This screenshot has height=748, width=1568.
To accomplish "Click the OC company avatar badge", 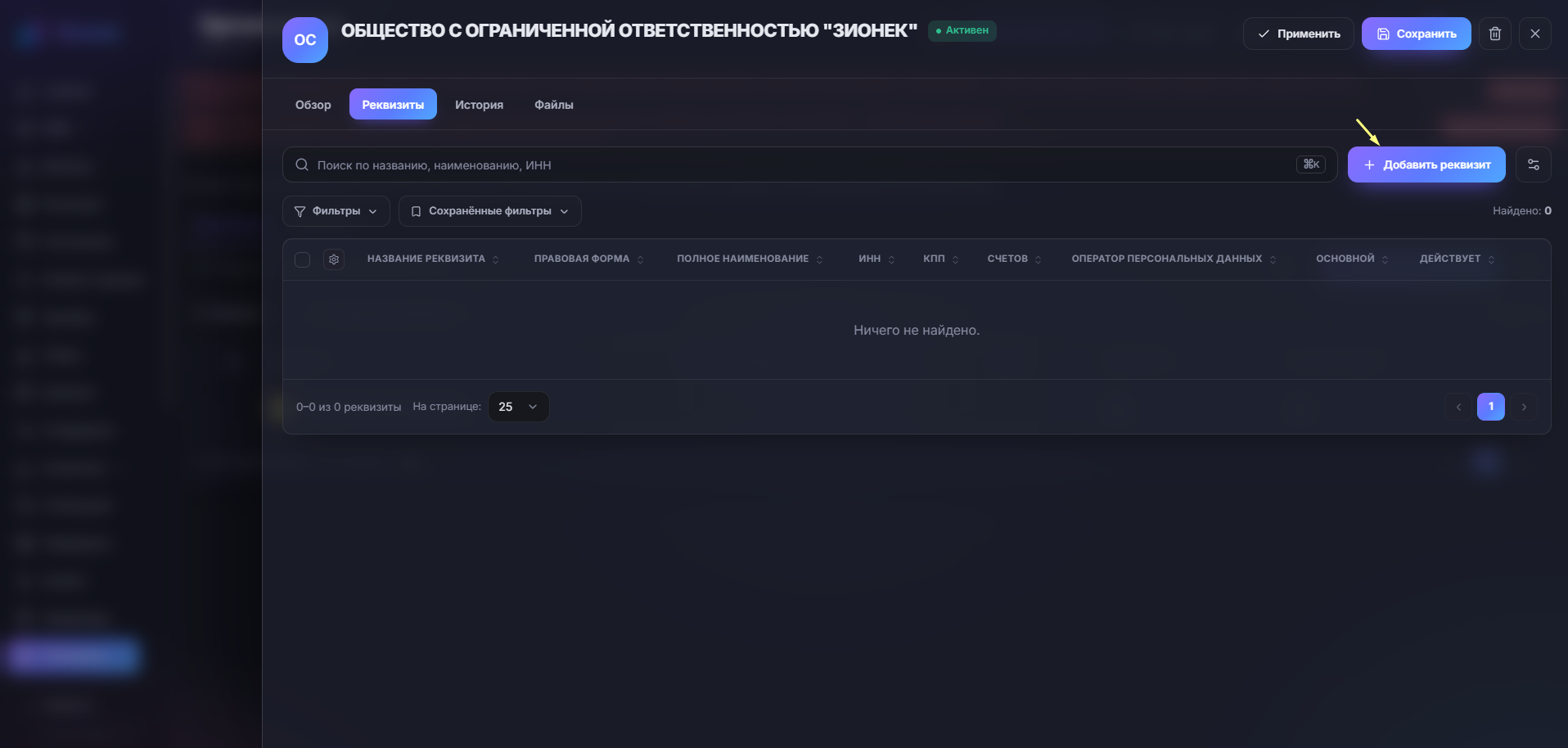I will (305, 40).
